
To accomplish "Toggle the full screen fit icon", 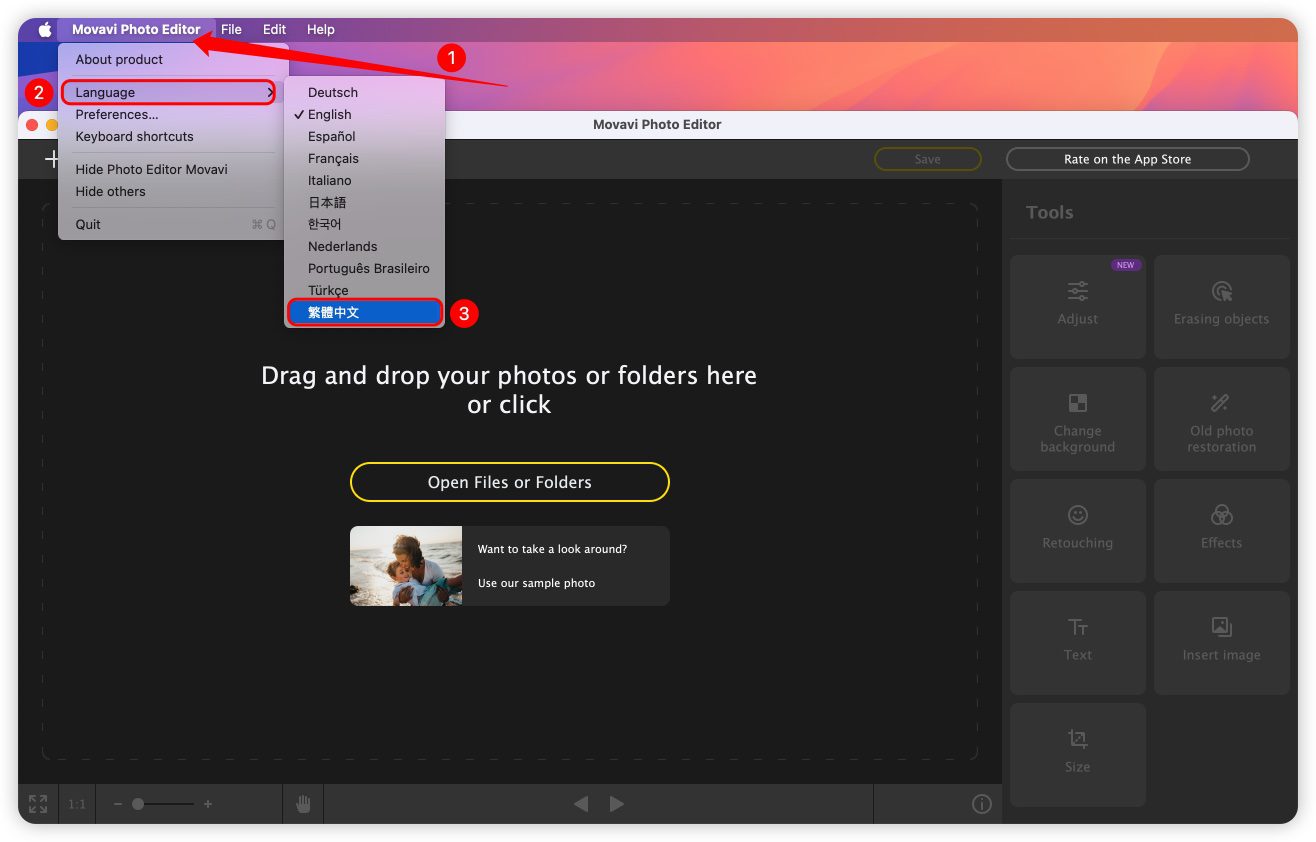I will point(38,804).
